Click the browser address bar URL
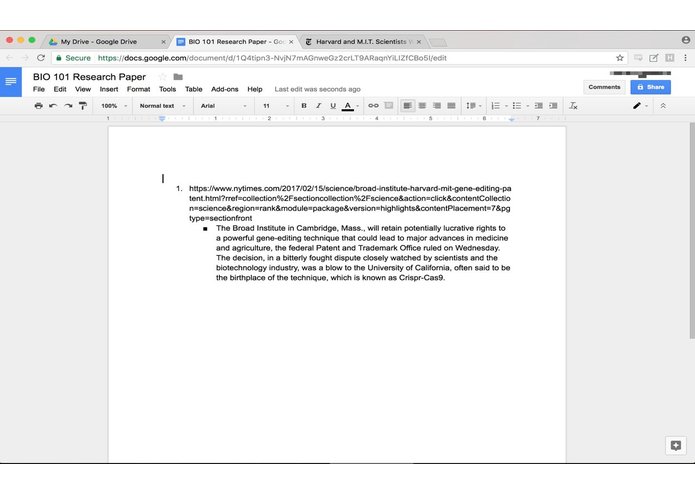 (x=272, y=58)
